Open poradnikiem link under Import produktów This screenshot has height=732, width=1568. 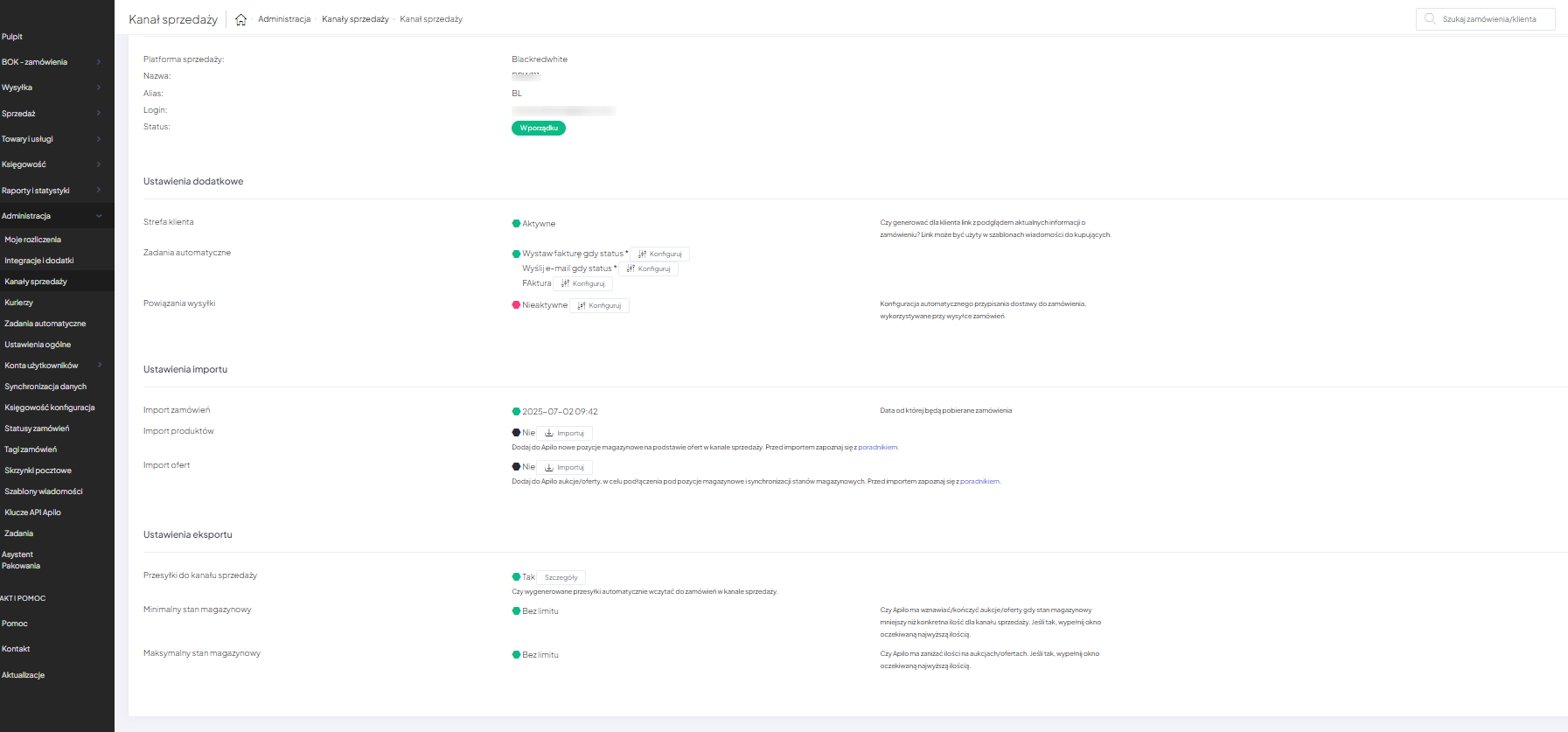click(x=877, y=448)
